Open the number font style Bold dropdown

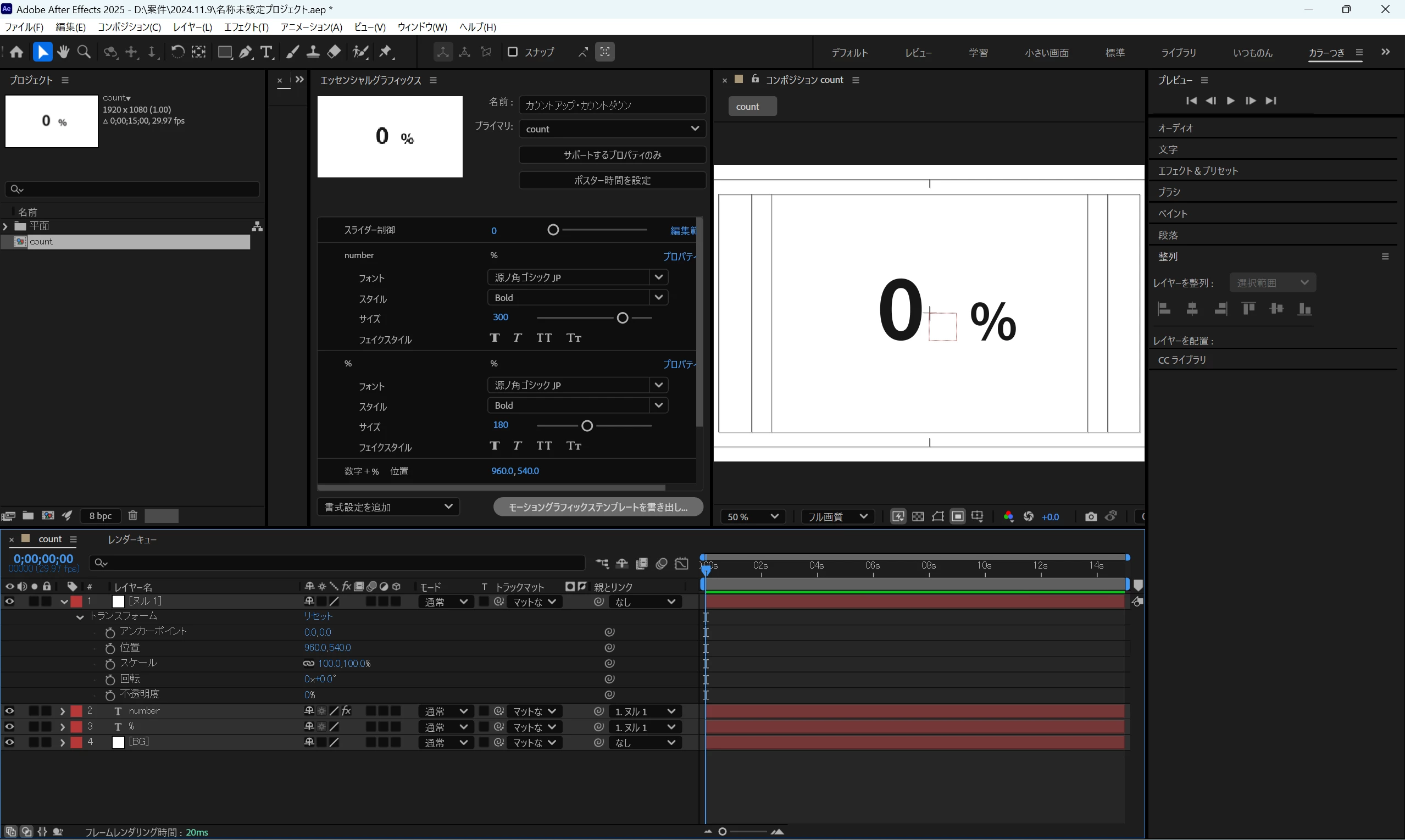[x=658, y=298]
